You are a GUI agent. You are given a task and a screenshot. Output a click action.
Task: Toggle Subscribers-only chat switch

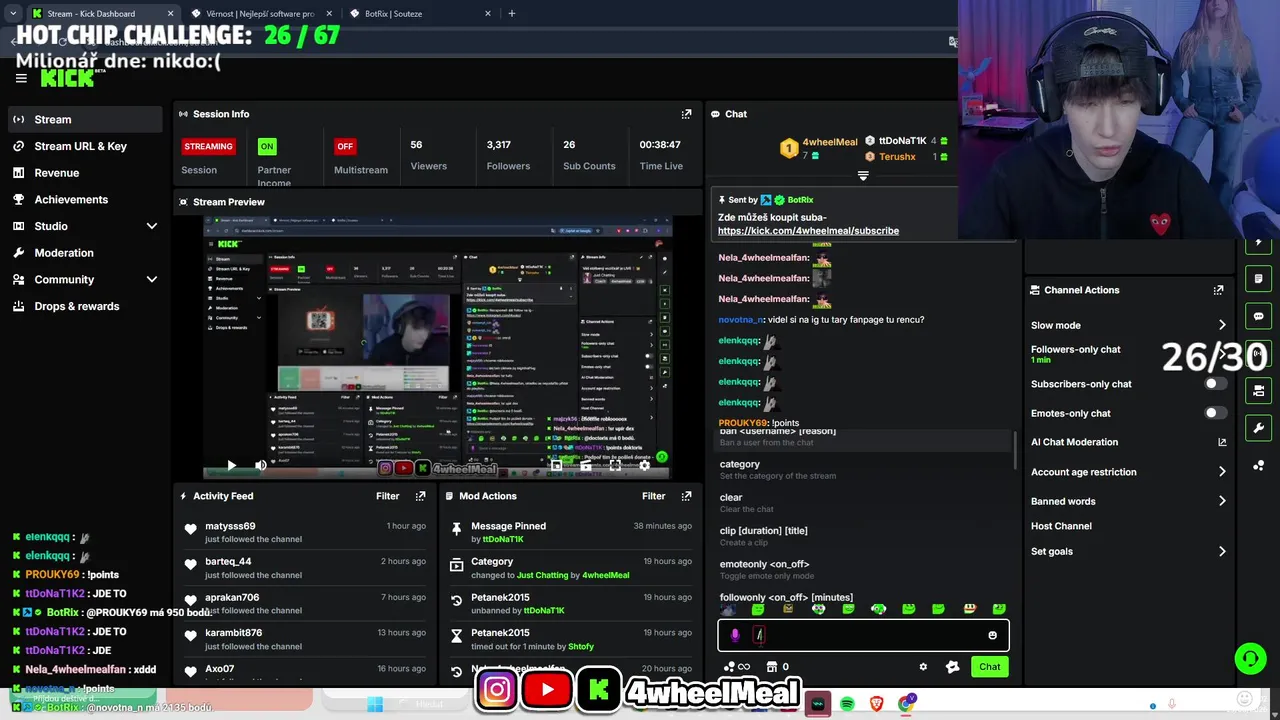click(1215, 384)
